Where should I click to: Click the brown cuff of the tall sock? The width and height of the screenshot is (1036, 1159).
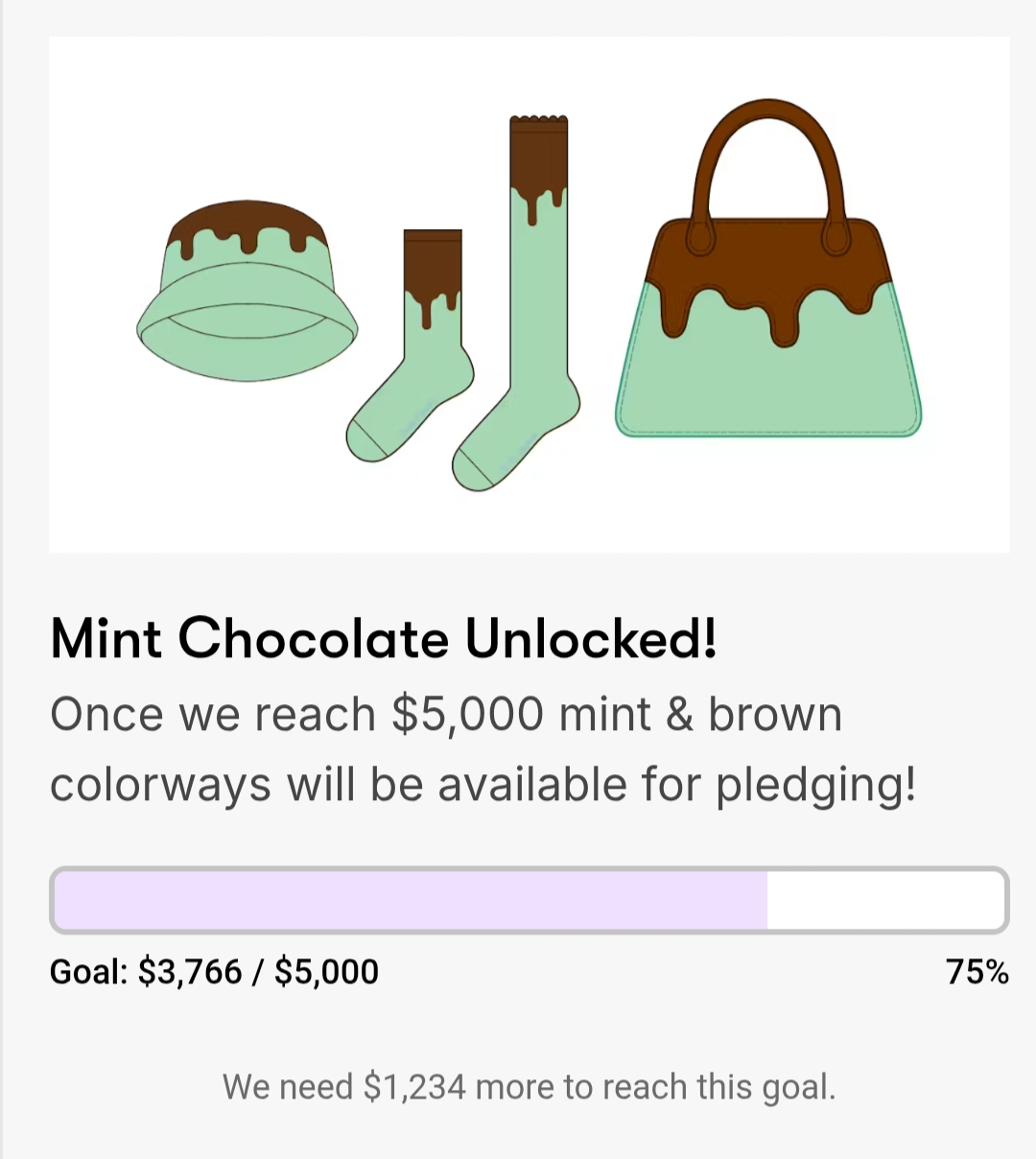click(538, 154)
